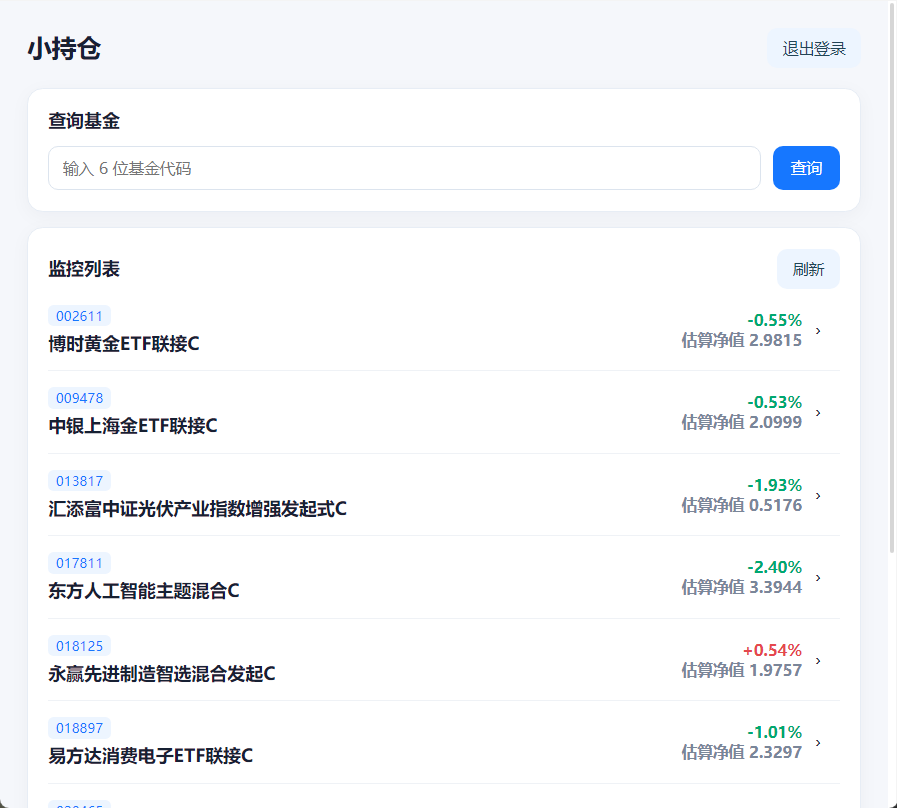
Task: Click the 小持仓 app title
Action: [x=64, y=48]
